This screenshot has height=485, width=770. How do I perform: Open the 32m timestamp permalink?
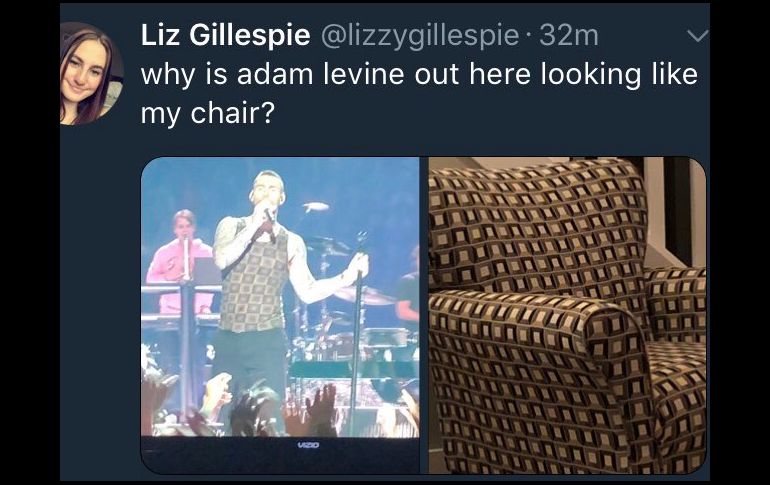[x=569, y=35]
